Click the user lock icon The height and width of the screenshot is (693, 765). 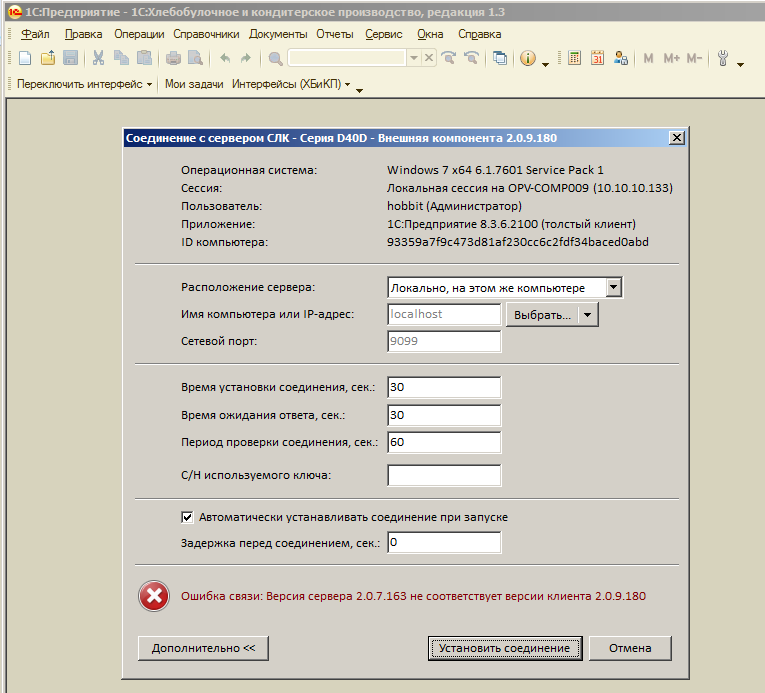(621, 58)
